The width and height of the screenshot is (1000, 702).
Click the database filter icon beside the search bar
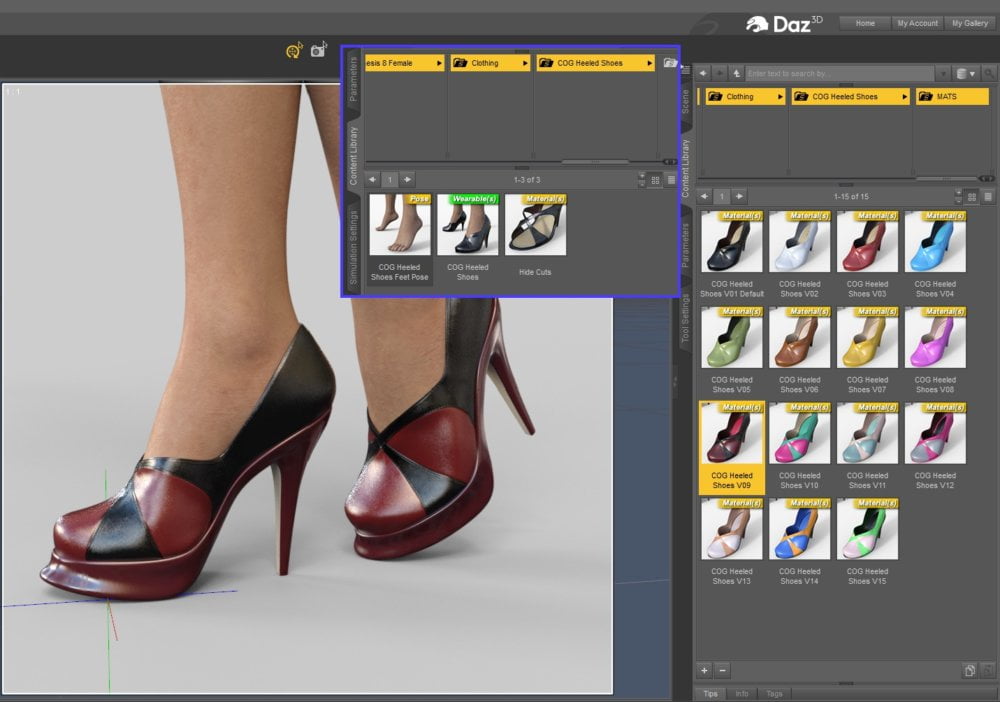(962, 73)
